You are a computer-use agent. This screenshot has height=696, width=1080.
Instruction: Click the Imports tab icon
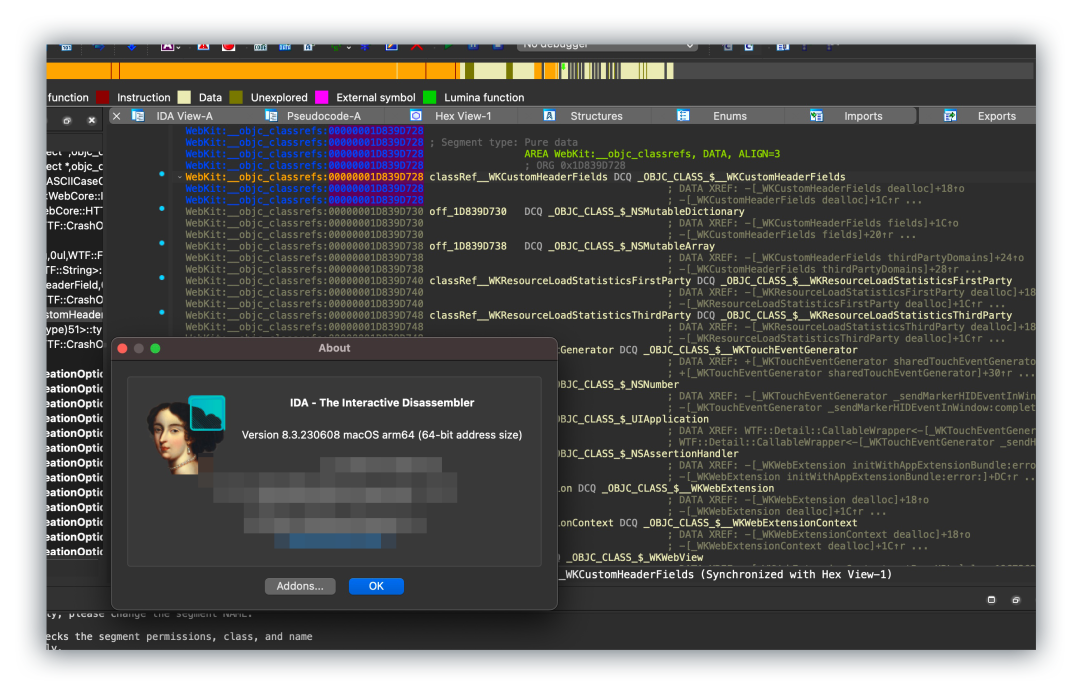(816, 116)
